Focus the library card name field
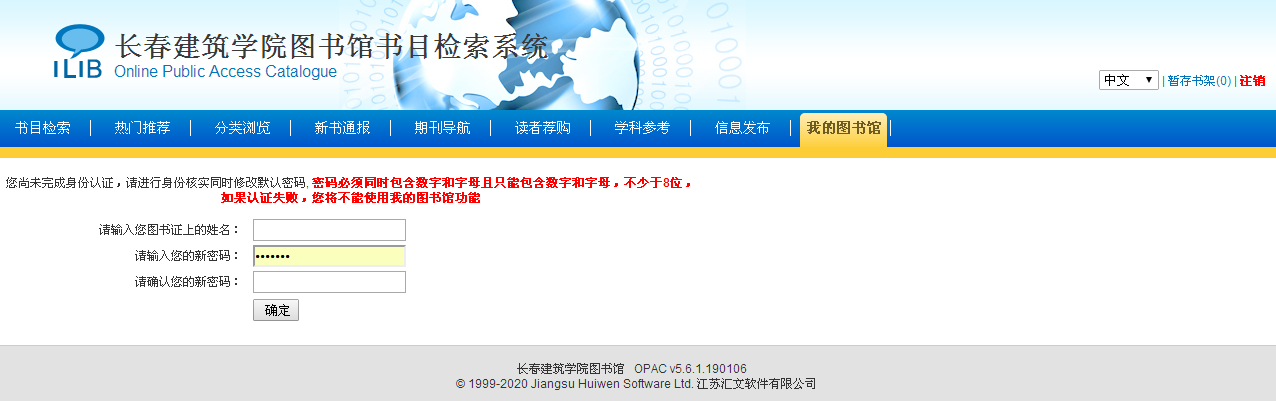 coord(329,230)
